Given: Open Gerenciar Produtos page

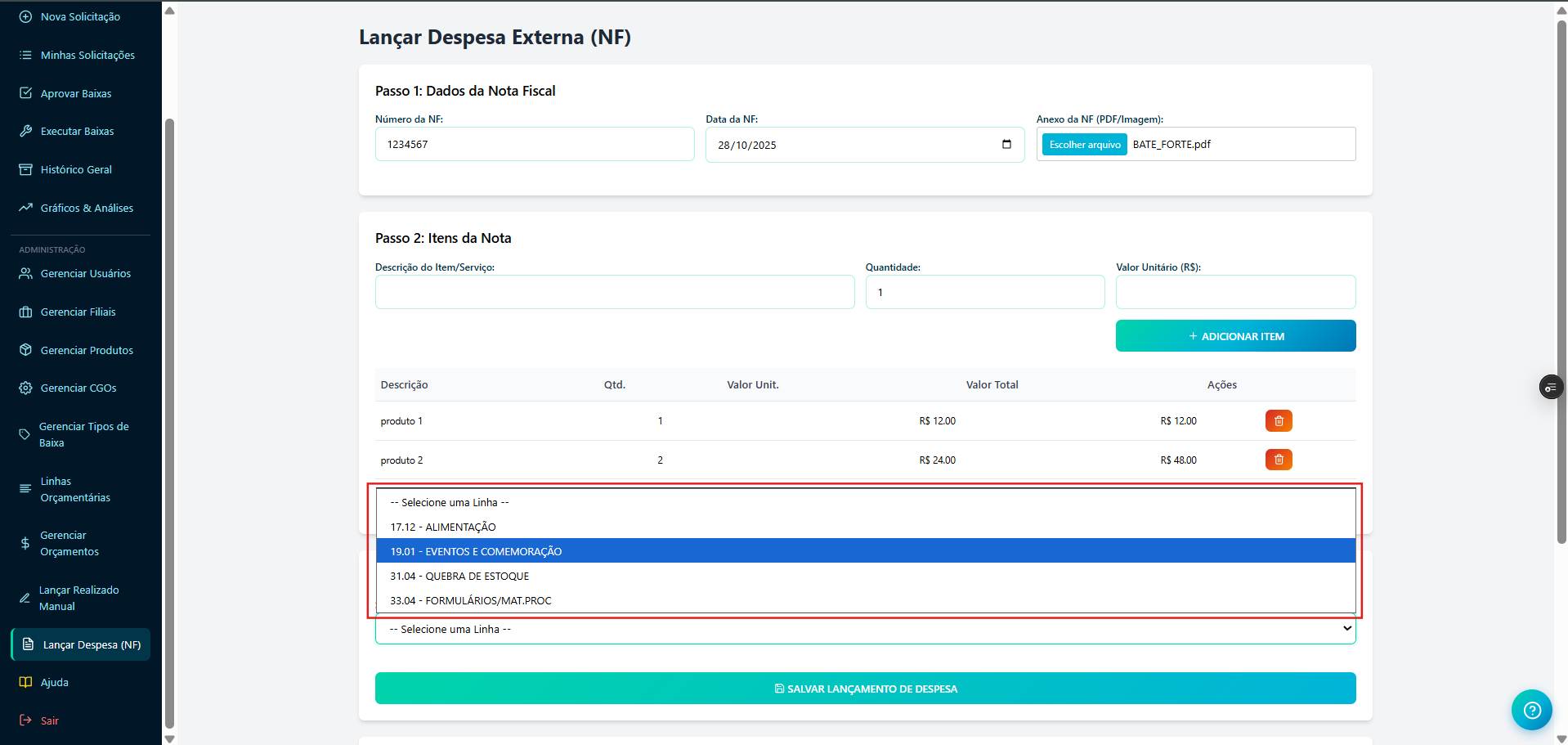Looking at the screenshot, I should (x=87, y=351).
